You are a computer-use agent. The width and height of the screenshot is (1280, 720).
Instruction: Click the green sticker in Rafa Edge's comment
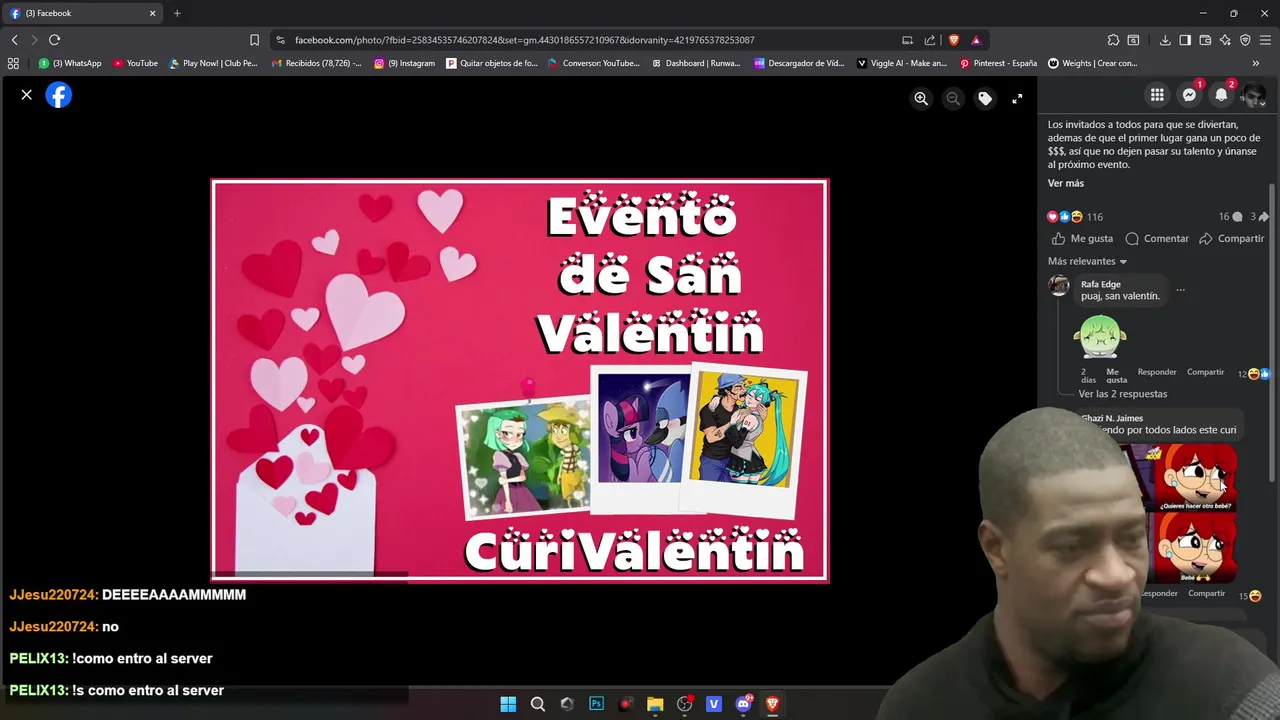tap(1100, 336)
